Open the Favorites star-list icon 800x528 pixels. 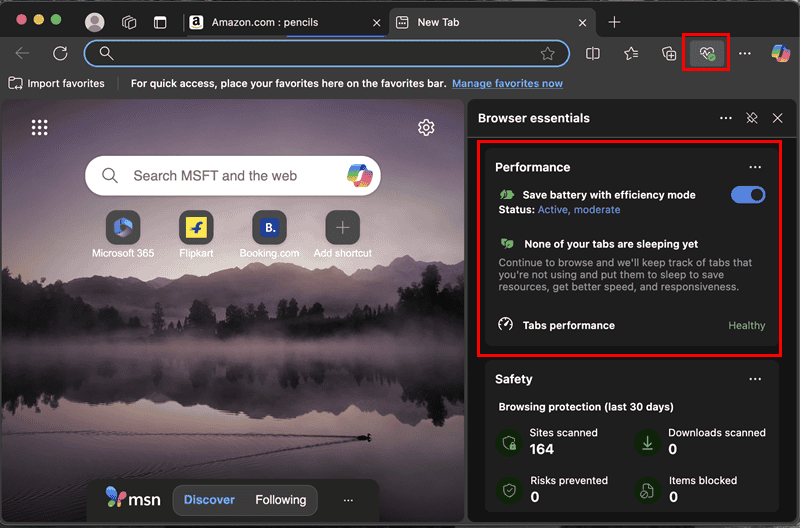[x=631, y=53]
